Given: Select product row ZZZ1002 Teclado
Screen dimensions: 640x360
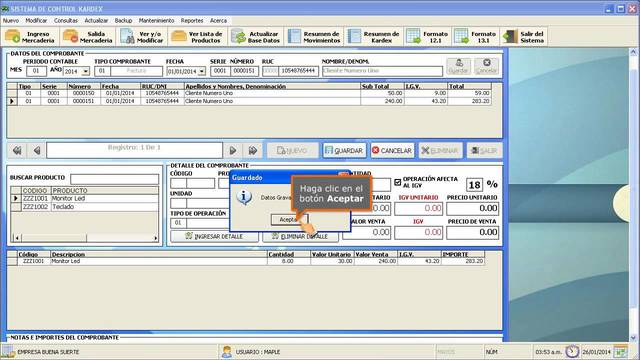Looking at the screenshot, I should pos(85,207).
